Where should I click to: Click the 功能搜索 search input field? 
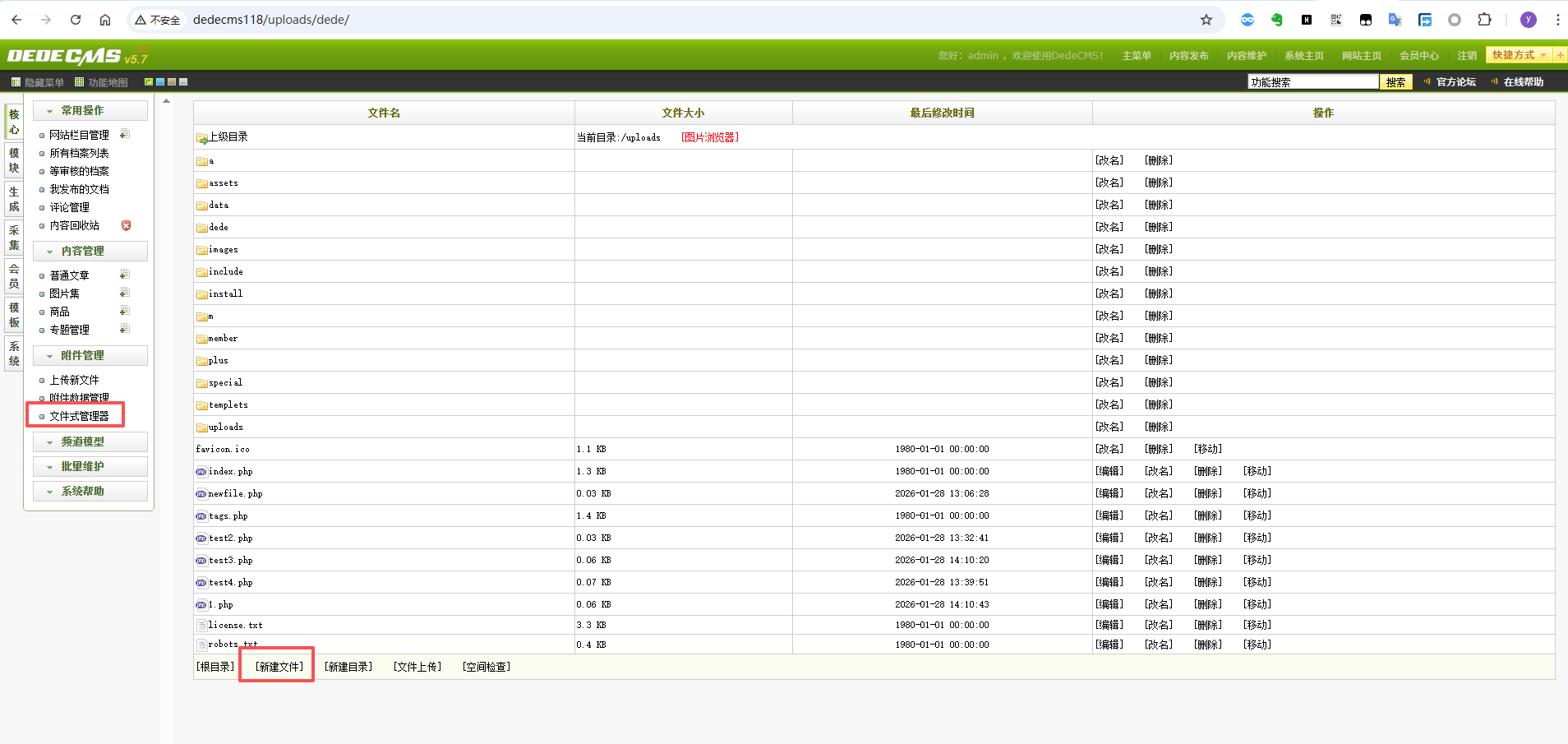tap(1312, 82)
